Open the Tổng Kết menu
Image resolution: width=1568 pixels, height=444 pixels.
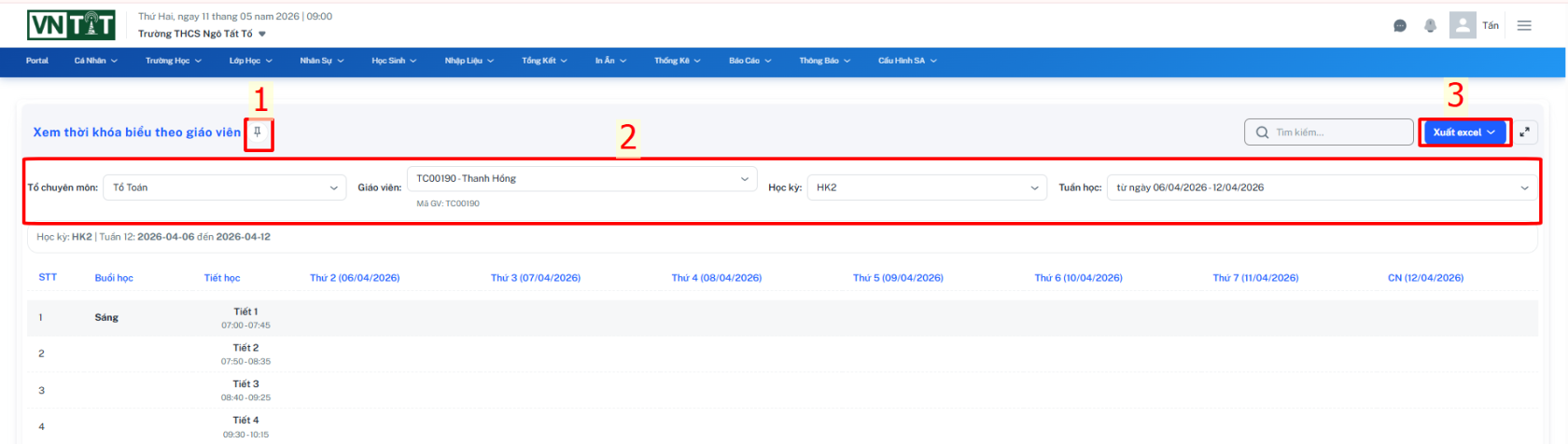point(544,61)
